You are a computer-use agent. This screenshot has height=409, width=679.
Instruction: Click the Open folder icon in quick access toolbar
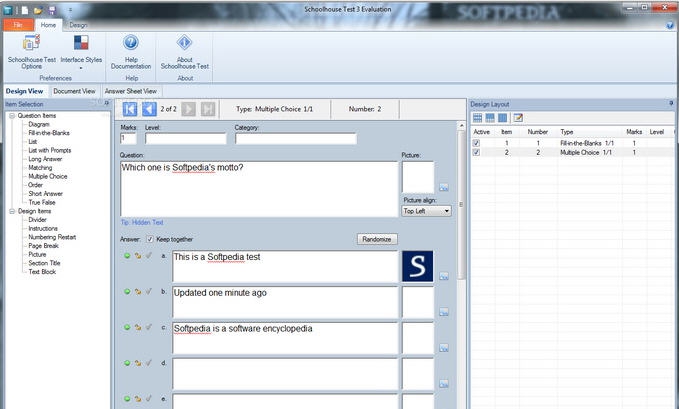tap(38, 10)
